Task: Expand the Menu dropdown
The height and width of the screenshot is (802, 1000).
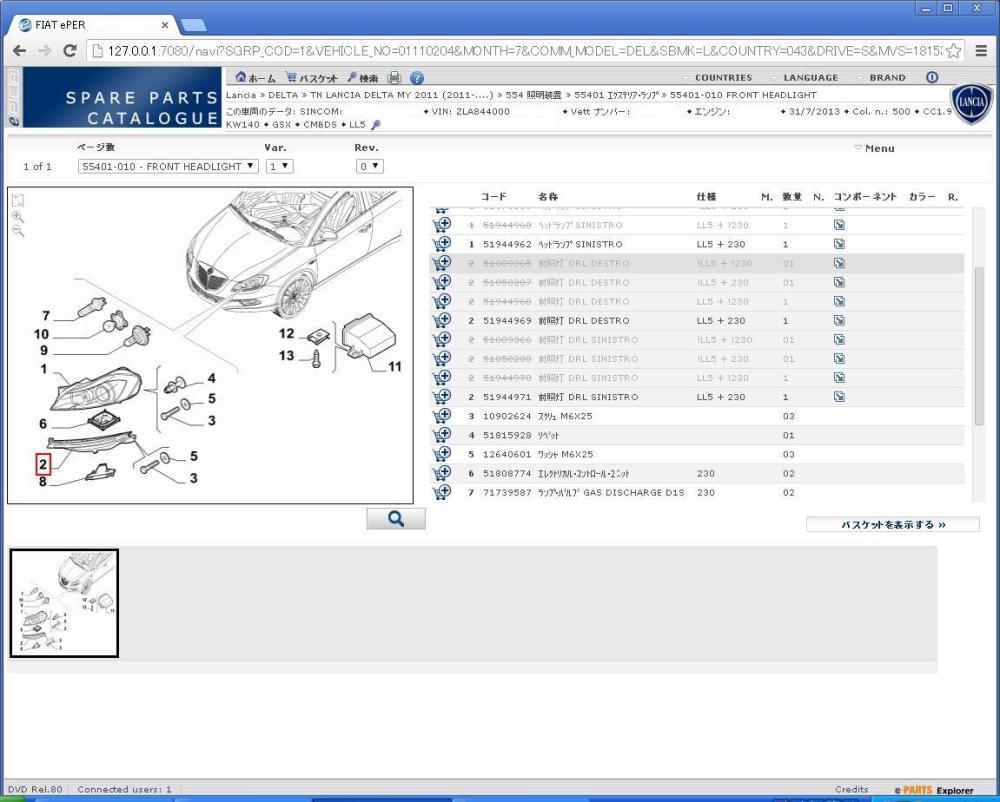Action: tap(874, 149)
